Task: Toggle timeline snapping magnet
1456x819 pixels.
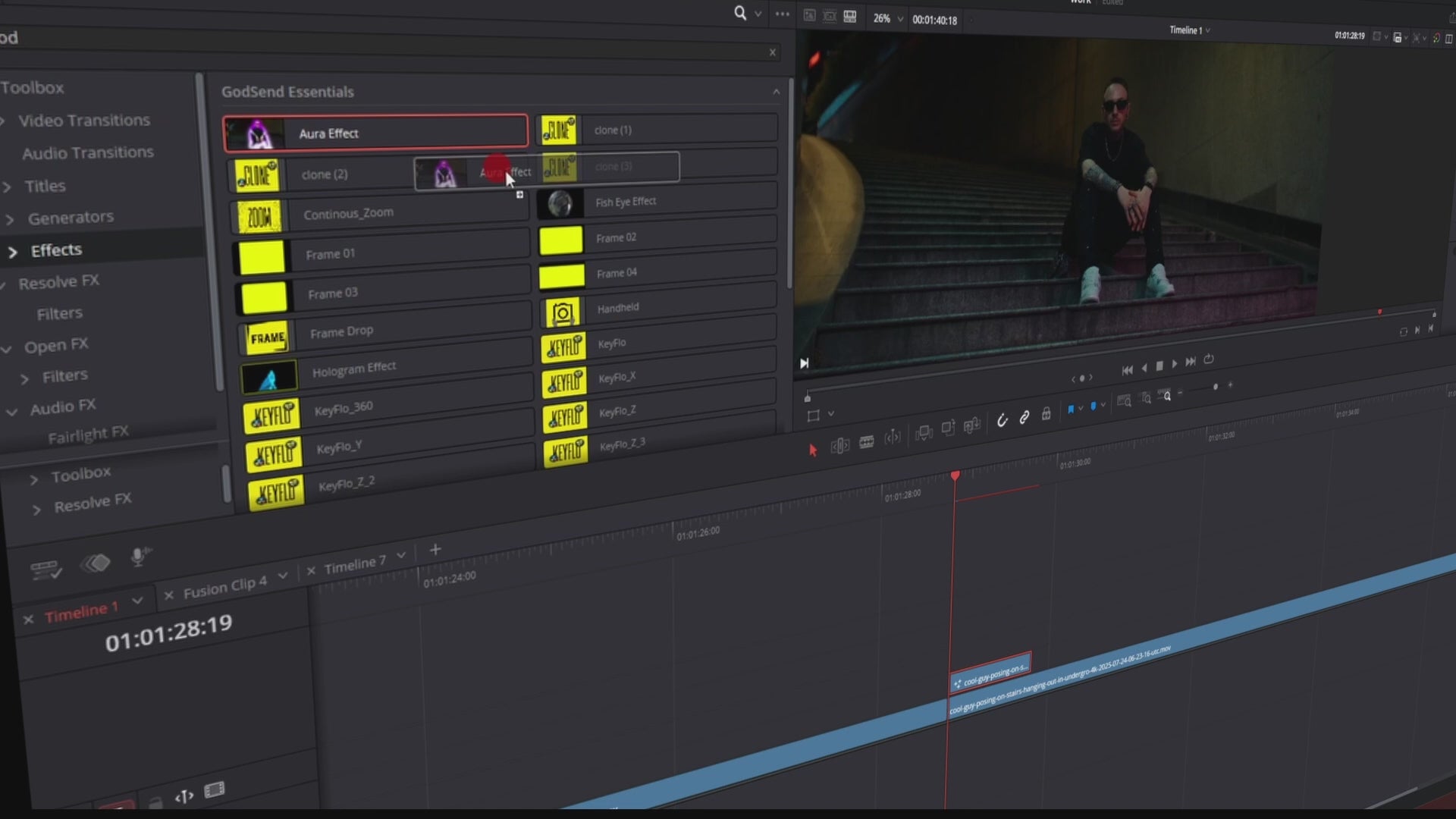Action: 1002,420
